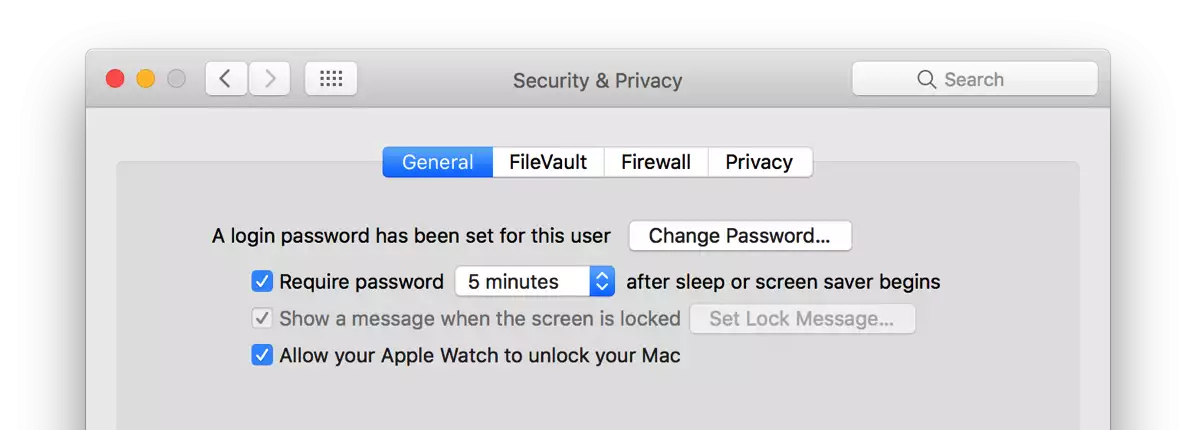
Task: Click the gray zoom window button
Action: 176,79
